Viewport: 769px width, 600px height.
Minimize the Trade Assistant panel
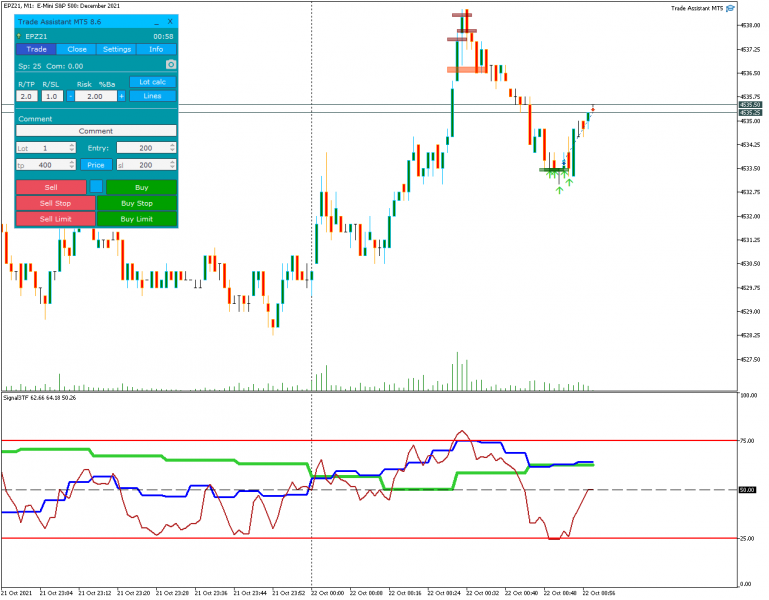click(156, 22)
